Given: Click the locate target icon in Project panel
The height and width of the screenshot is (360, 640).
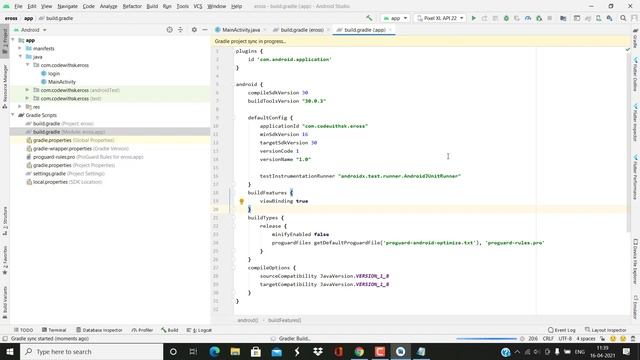Looking at the screenshot, I should coord(169,30).
